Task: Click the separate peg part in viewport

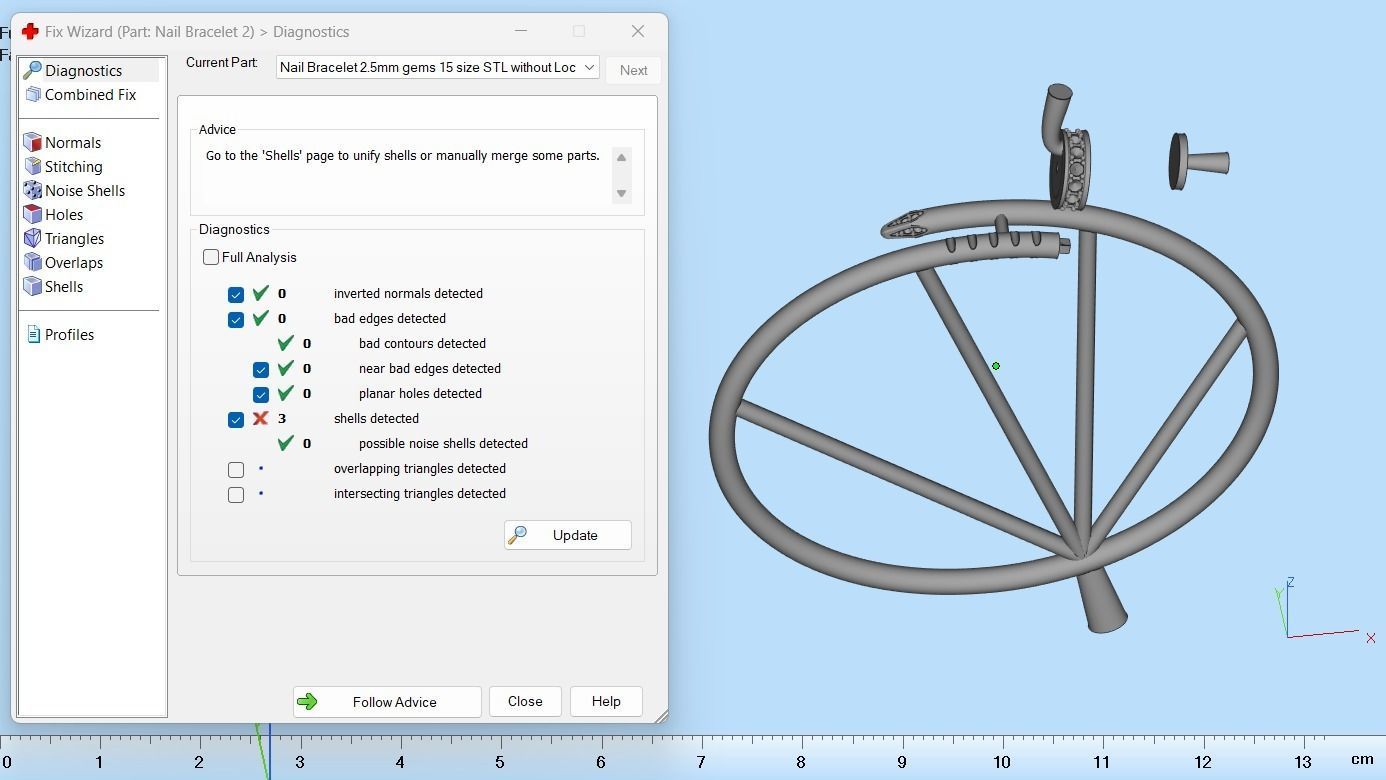Action: pos(1198,162)
